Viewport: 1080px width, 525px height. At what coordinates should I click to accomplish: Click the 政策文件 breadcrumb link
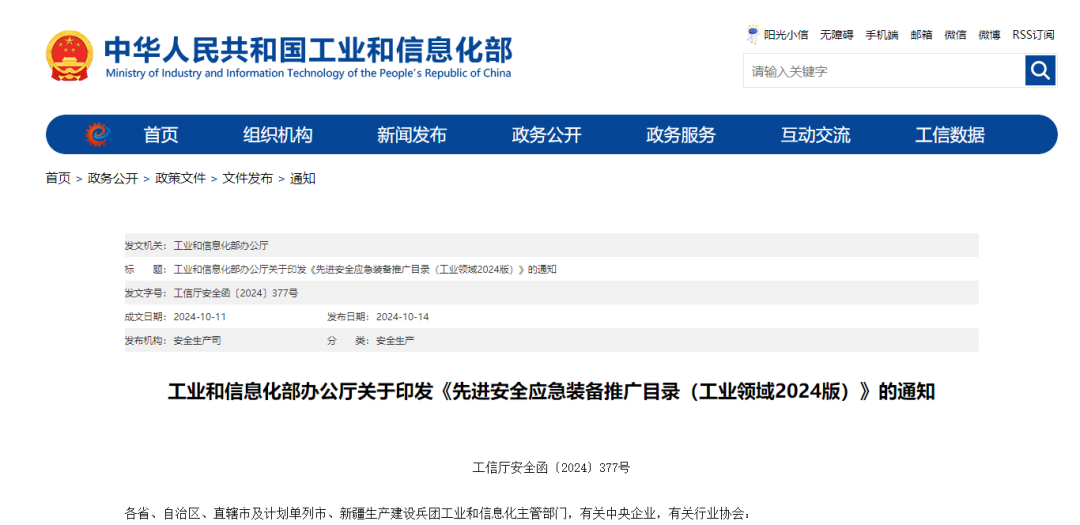tap(180, 178)
